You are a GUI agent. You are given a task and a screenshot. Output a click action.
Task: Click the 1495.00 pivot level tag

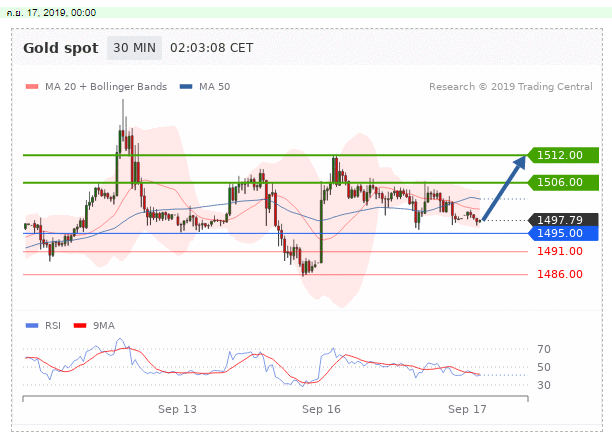click(x=563, y=233)
